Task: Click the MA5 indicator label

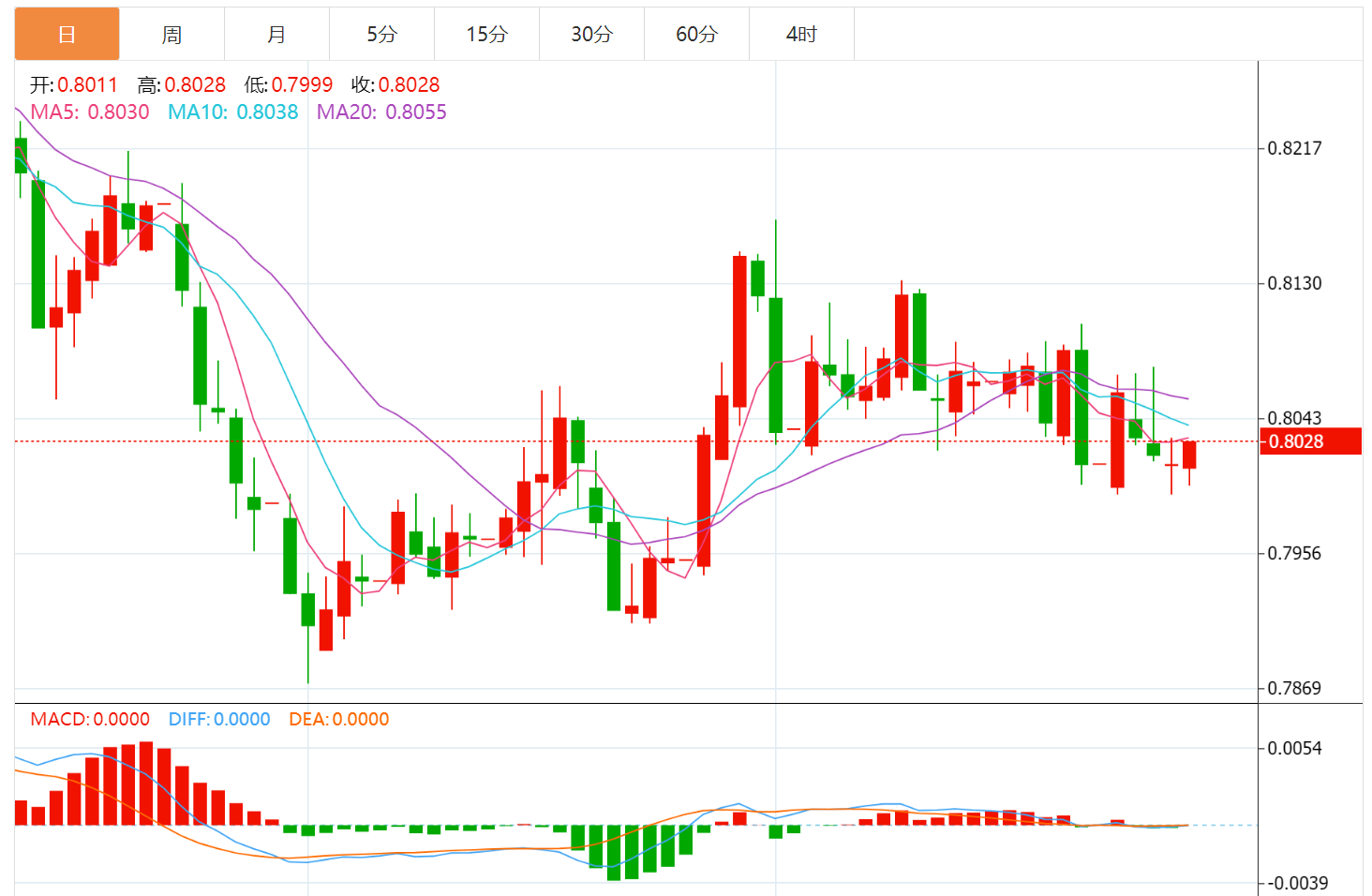Action: [90, 112]
